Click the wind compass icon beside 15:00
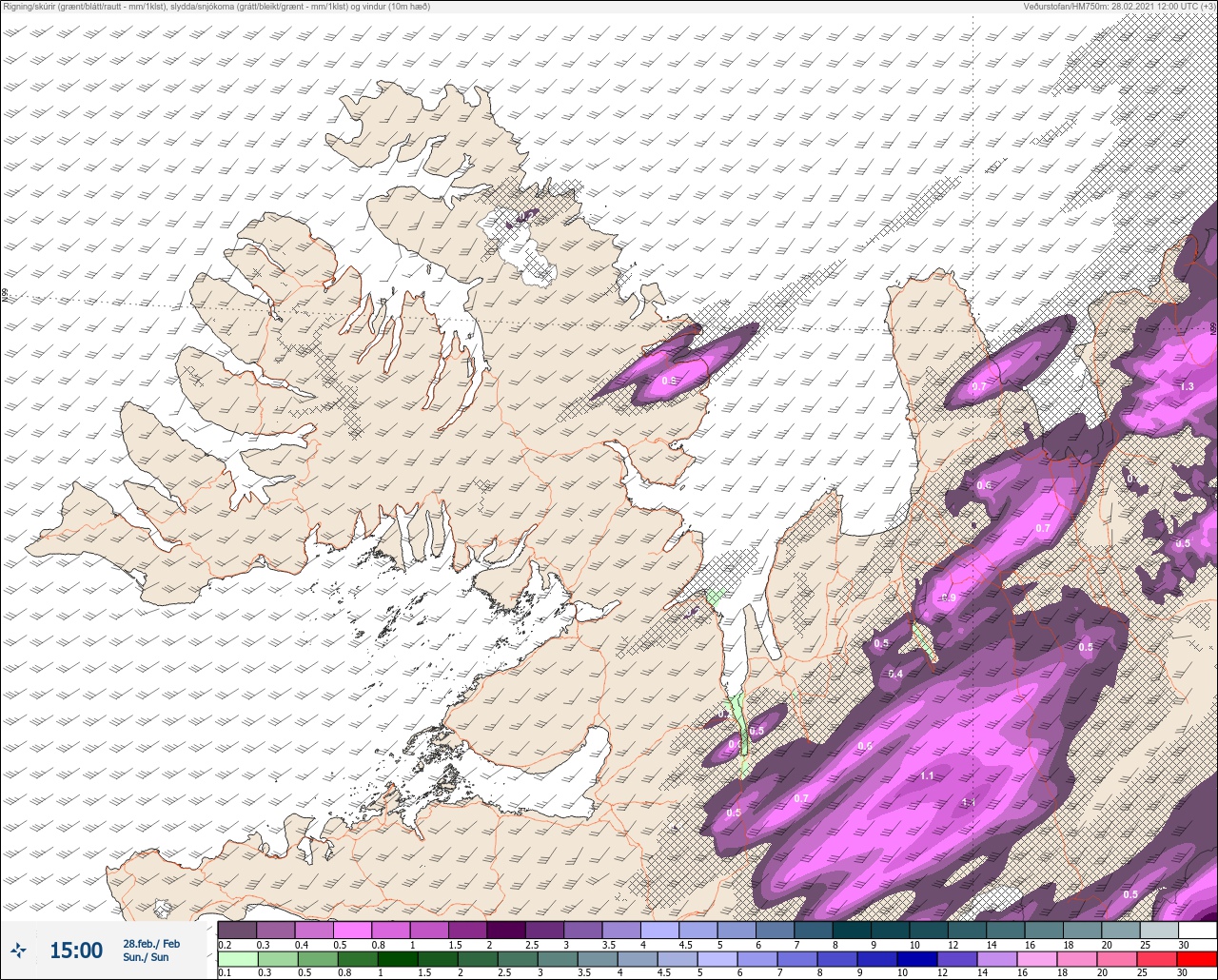 [x=18, y=950]
